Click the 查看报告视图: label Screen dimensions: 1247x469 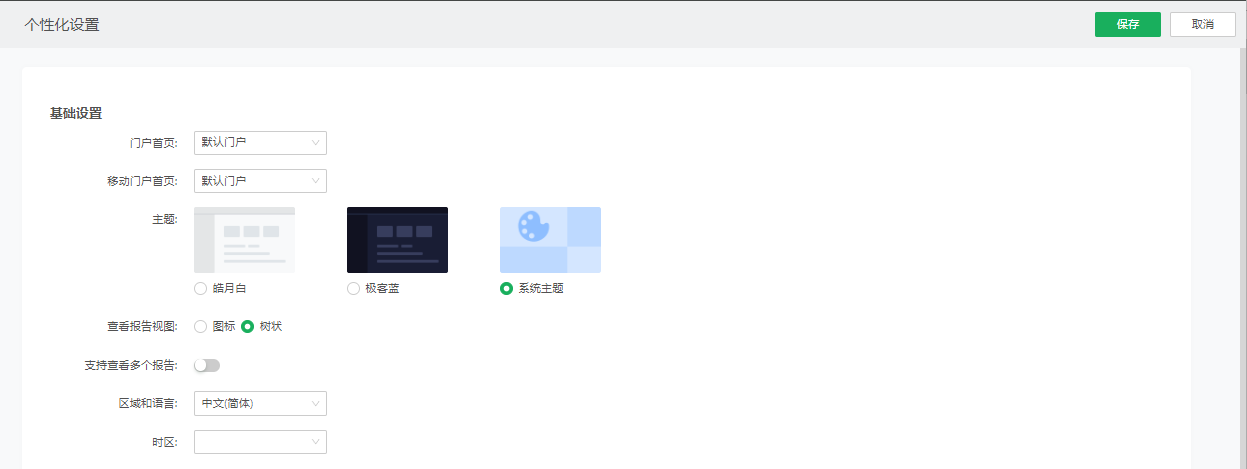[143, 326]
